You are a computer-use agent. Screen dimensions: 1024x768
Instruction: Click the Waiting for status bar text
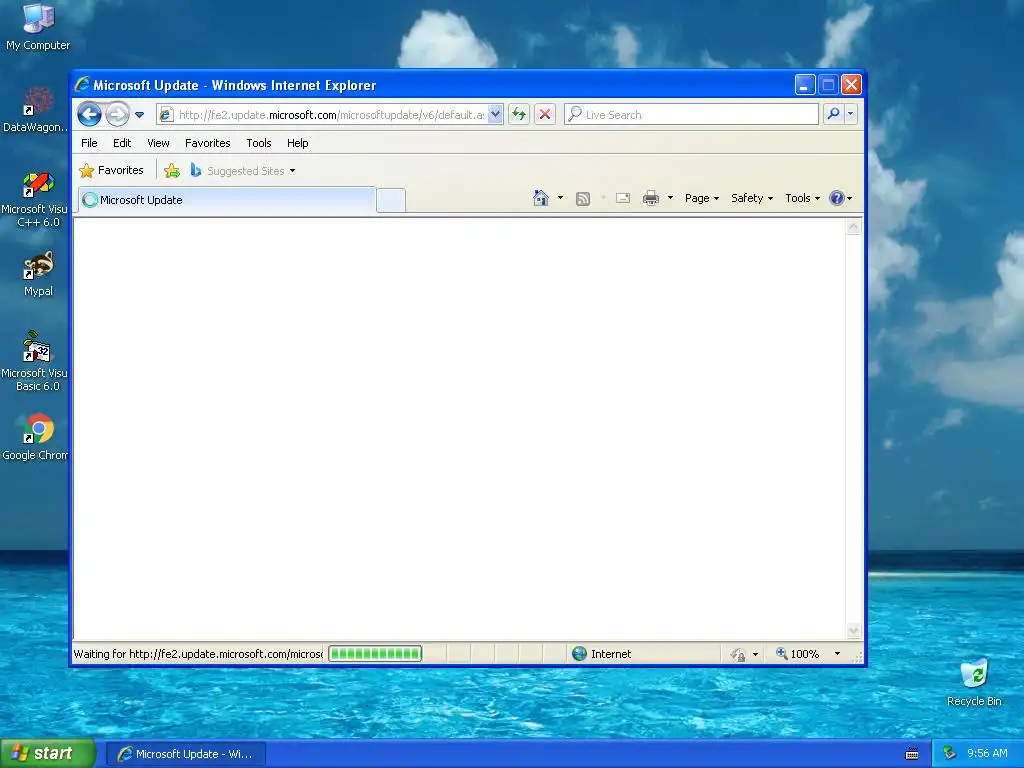198,654
